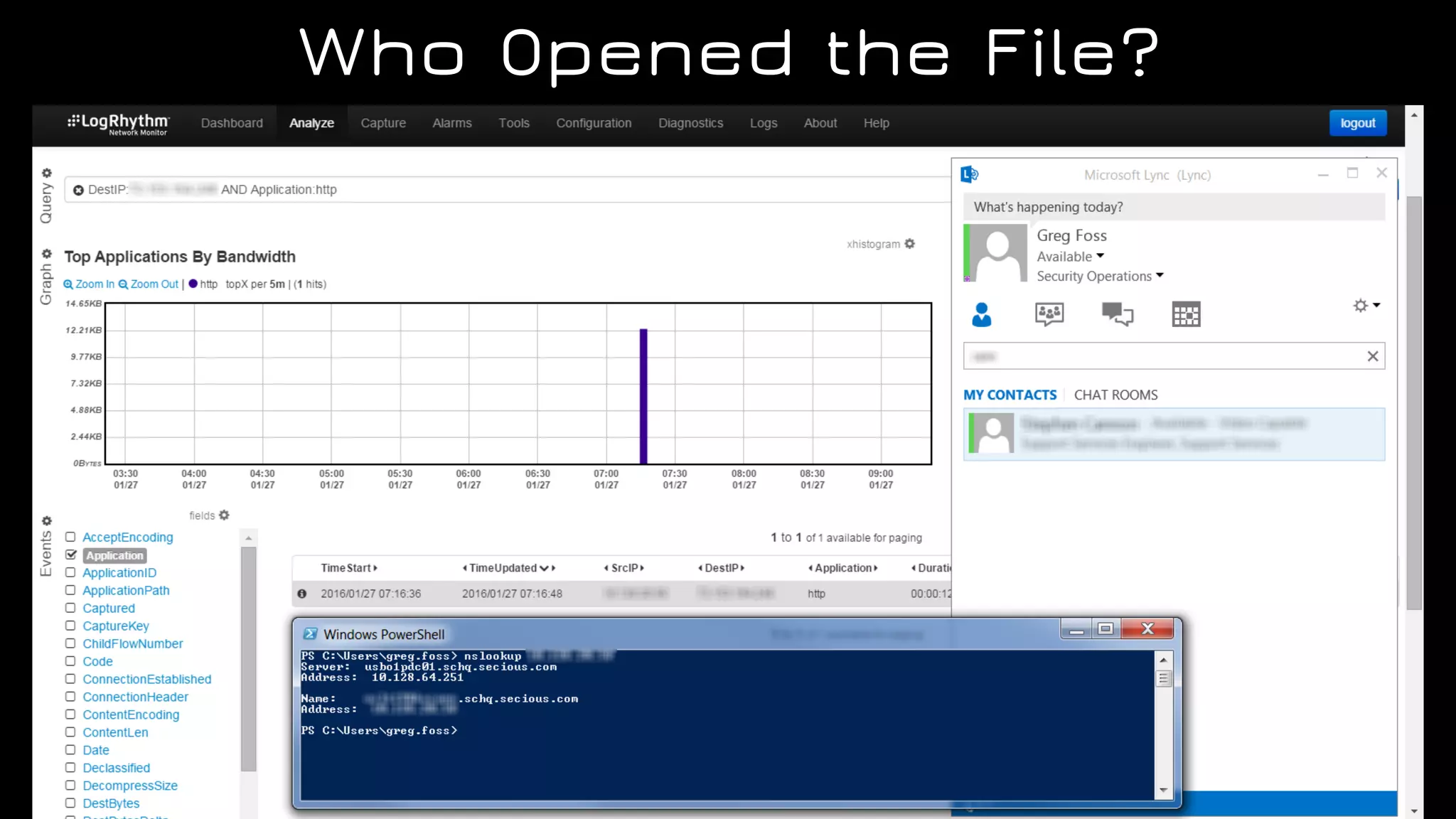Click the http event table row
1456x819 pixels.
(621, 594)
